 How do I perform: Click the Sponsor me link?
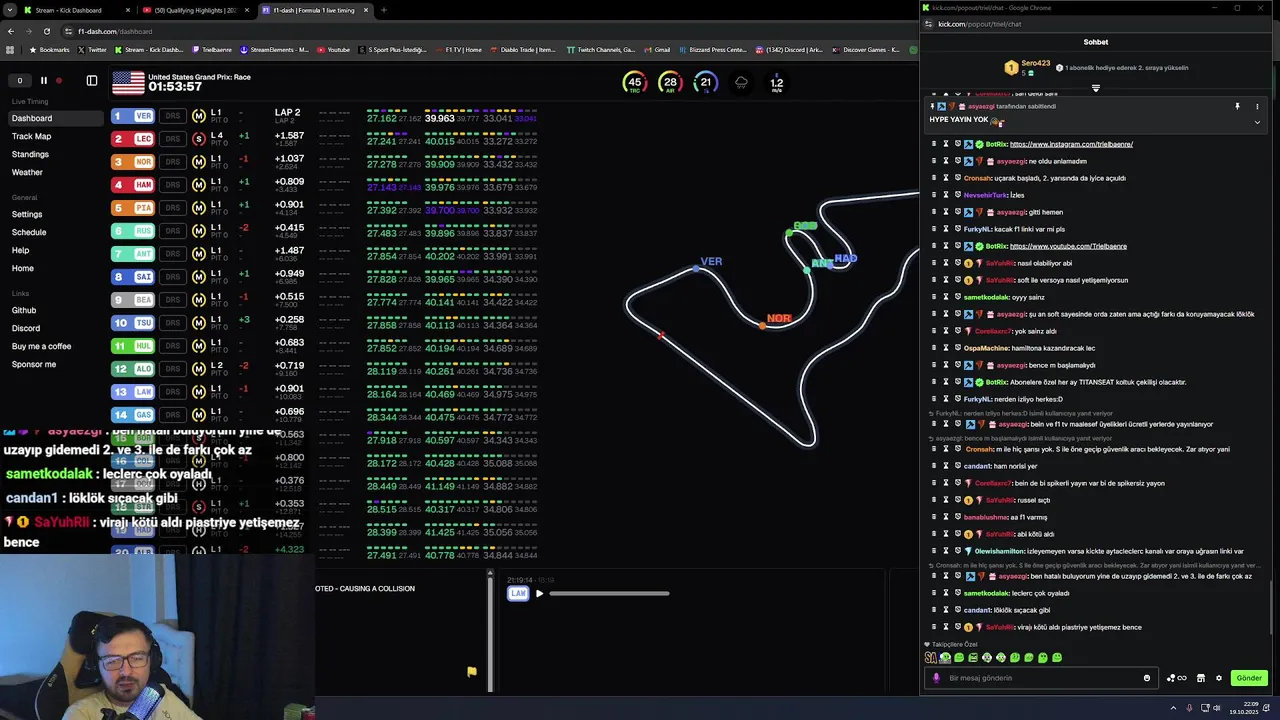click(34, 364)
